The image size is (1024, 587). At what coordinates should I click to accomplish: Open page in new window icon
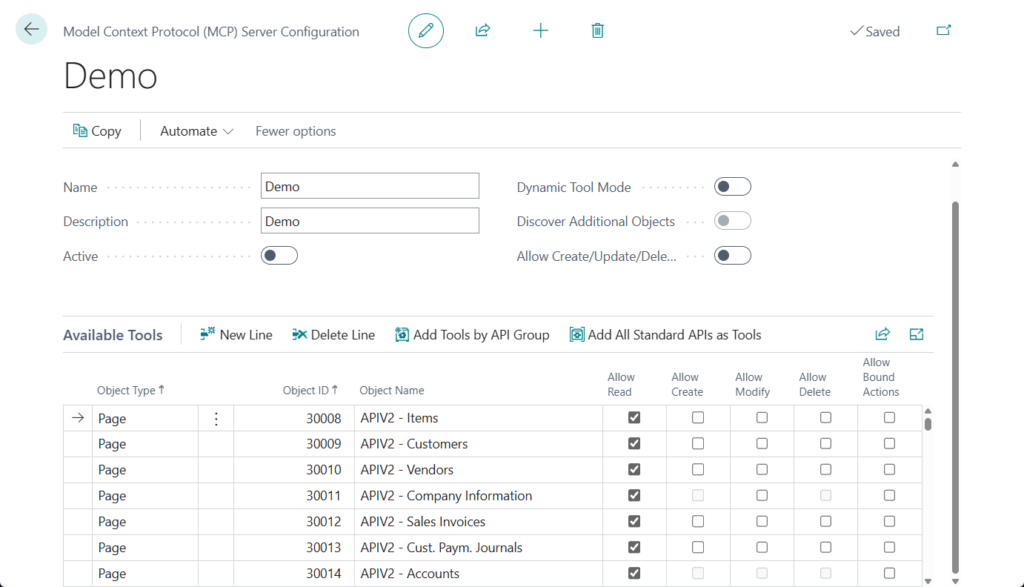click(x=943, y=31)
